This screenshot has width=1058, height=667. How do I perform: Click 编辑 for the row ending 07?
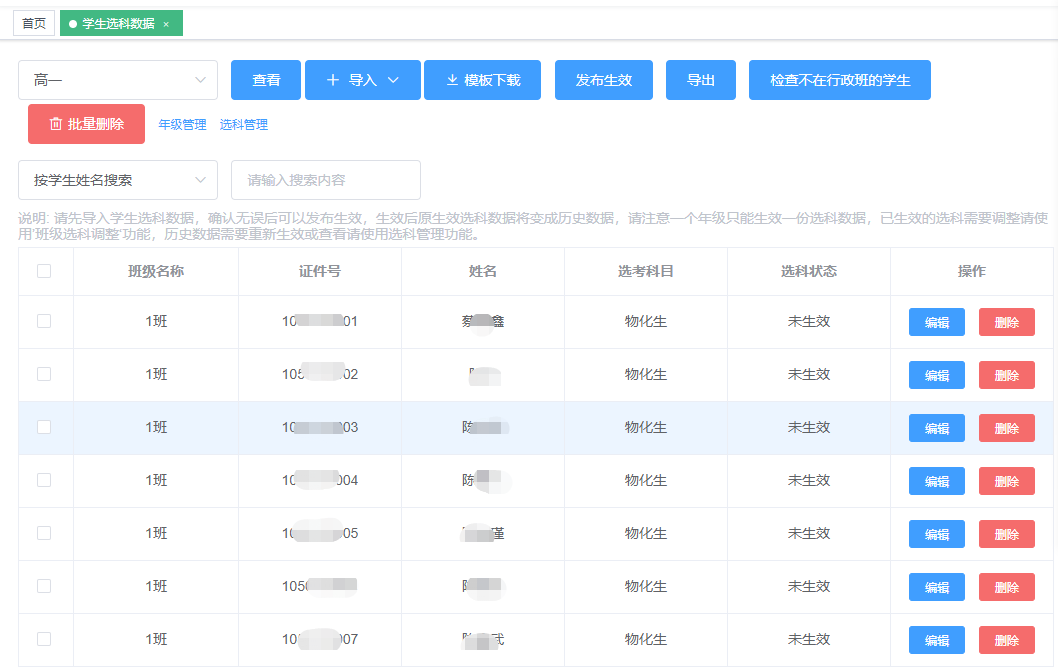pyautogui.click(x=937, y=640)
